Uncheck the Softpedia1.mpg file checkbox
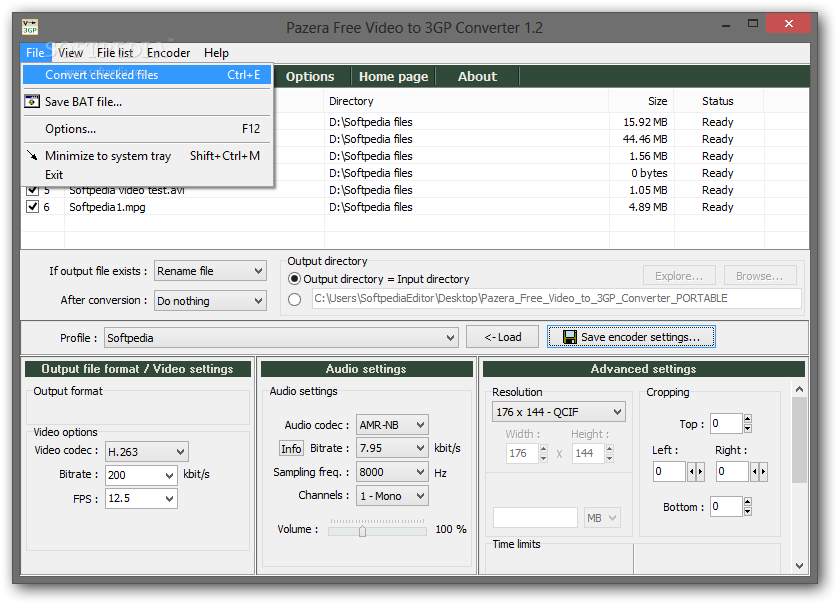 click(33, 207)
